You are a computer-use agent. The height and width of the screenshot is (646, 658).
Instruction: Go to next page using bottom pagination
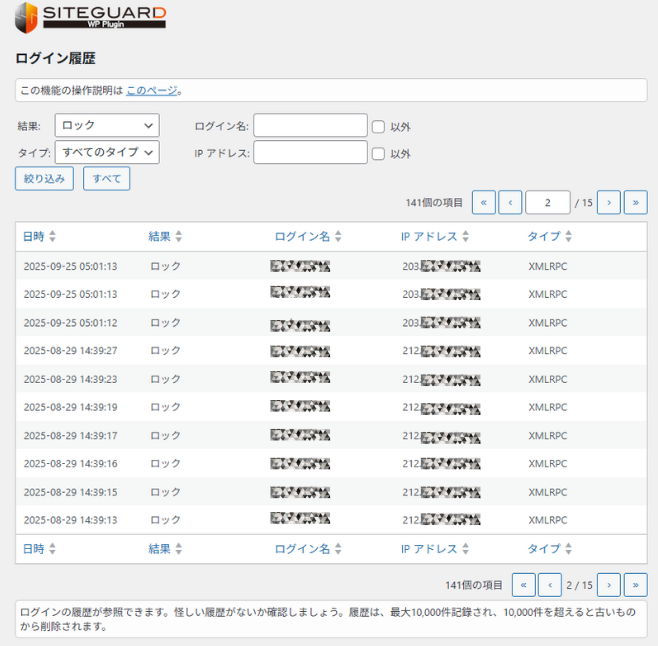(x=609, y=585)
